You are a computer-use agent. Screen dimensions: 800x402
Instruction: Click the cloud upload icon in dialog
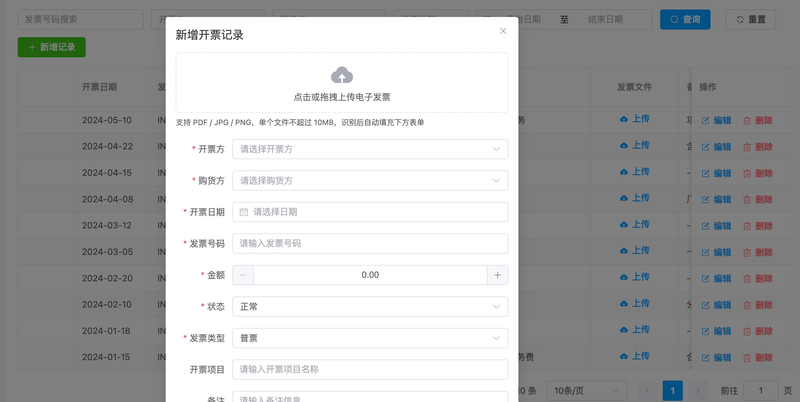pos(342,76)
